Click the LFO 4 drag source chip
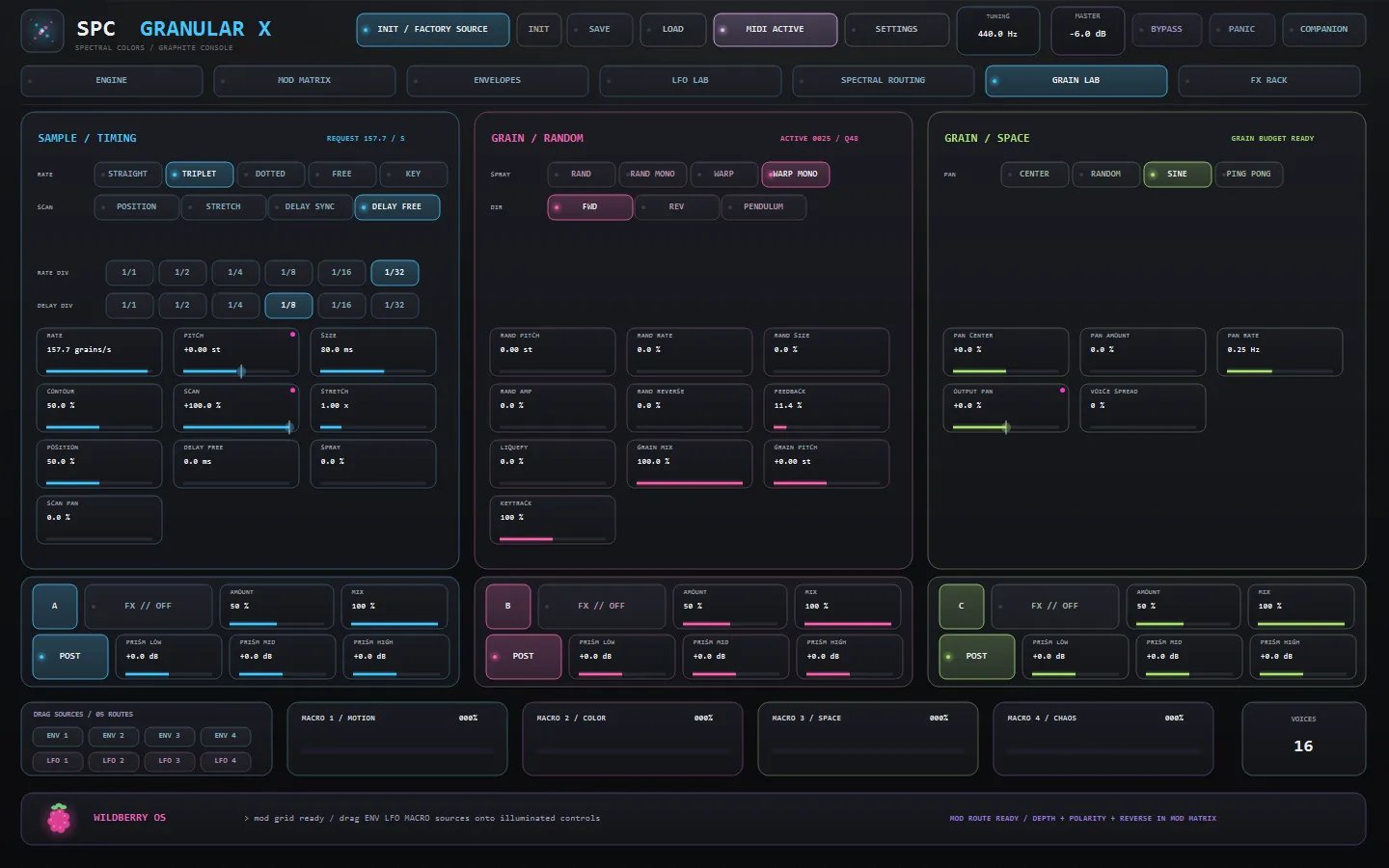Image resolution: width=1389 pixels, height=868 pixels. (226, 761)
